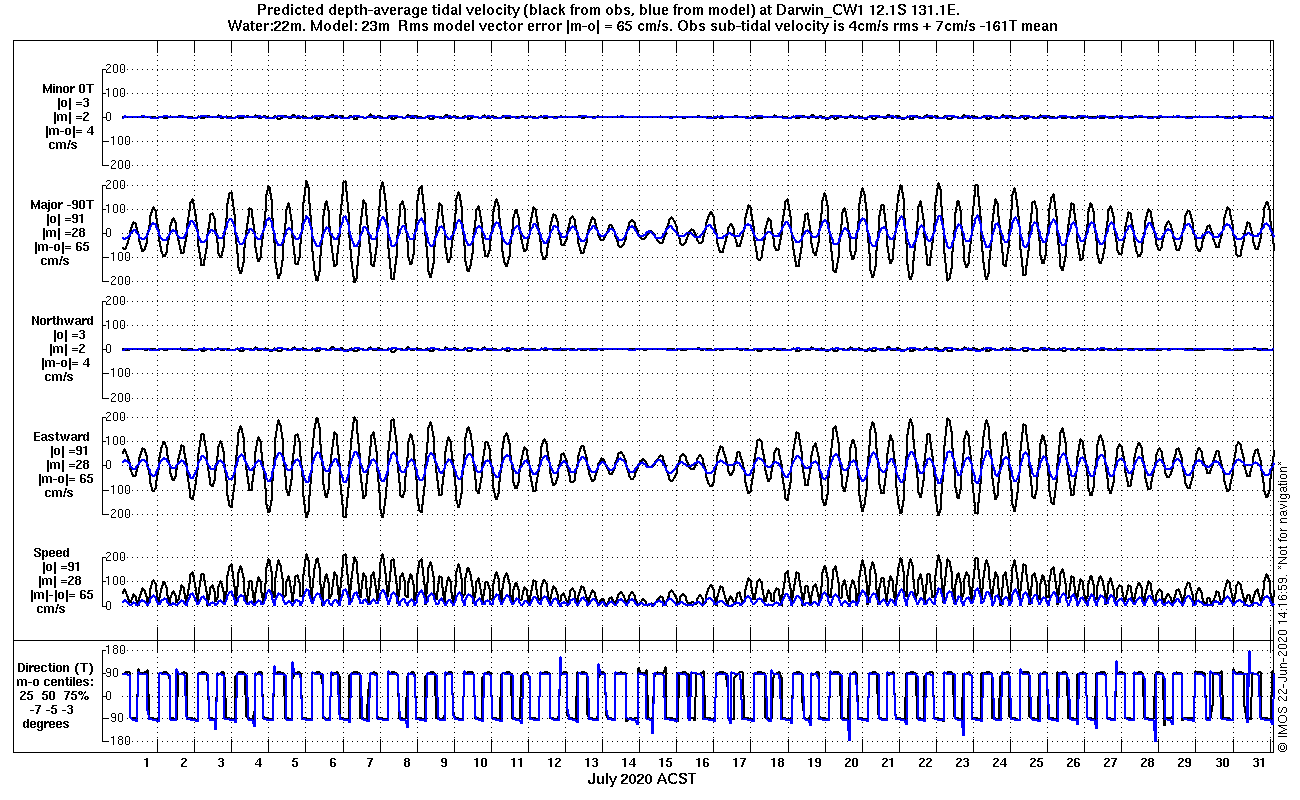Click 'cm/s' unit under the Speed label
The width and height of the screenshot is (1300, 800).
point(52,609)
